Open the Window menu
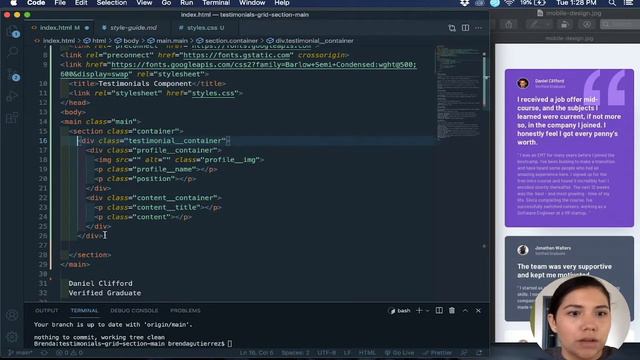 pyautogui.click(x=252, y=3)
